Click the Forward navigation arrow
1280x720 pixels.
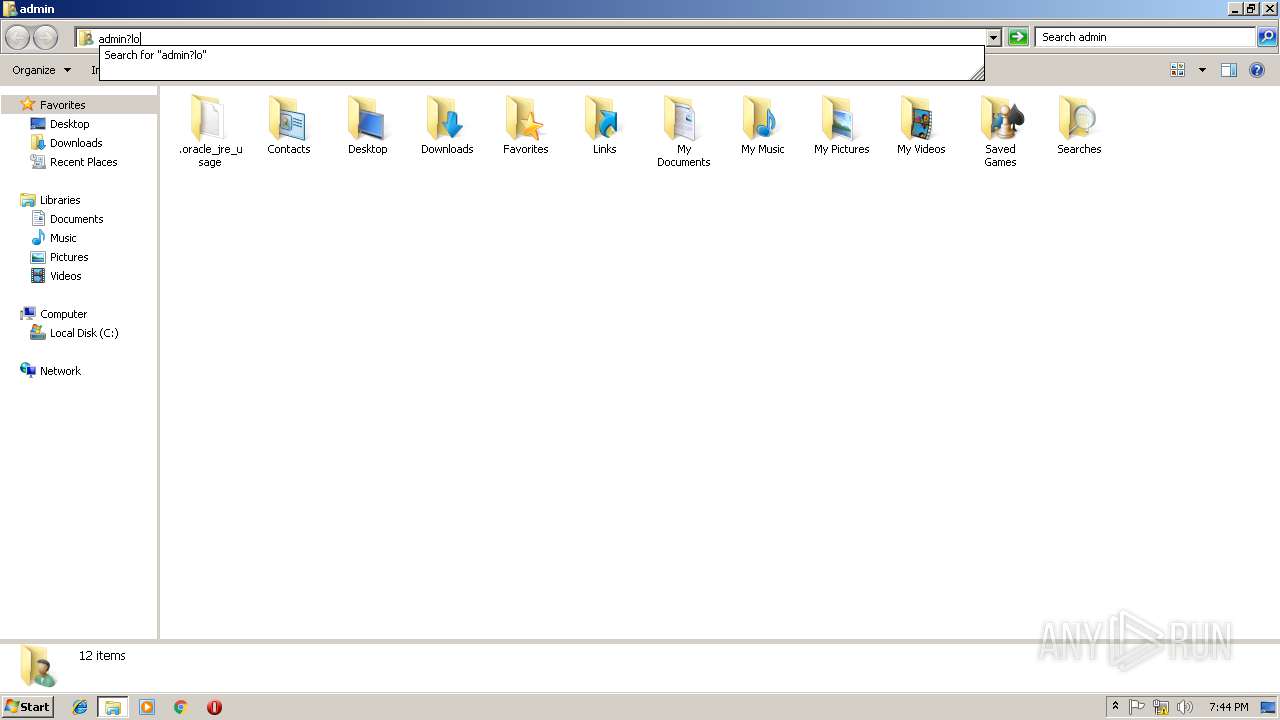click(46, 38)
